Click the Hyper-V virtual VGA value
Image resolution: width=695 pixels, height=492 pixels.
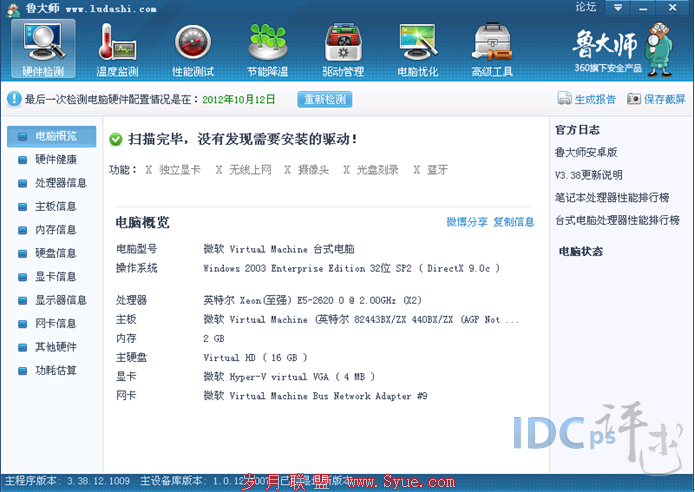point(289,377)
